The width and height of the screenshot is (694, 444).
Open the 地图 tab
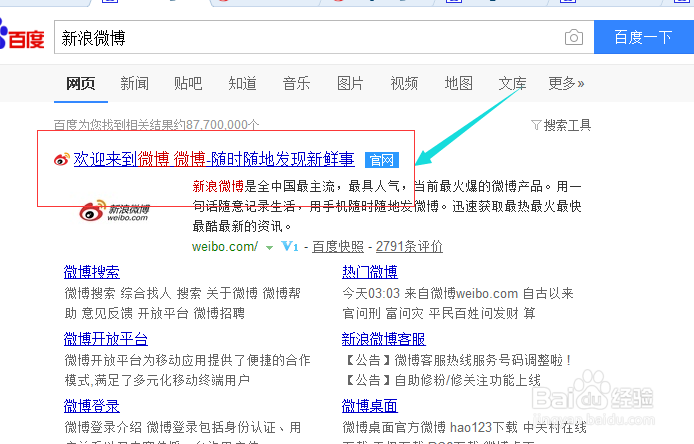(x=459, y=83)
